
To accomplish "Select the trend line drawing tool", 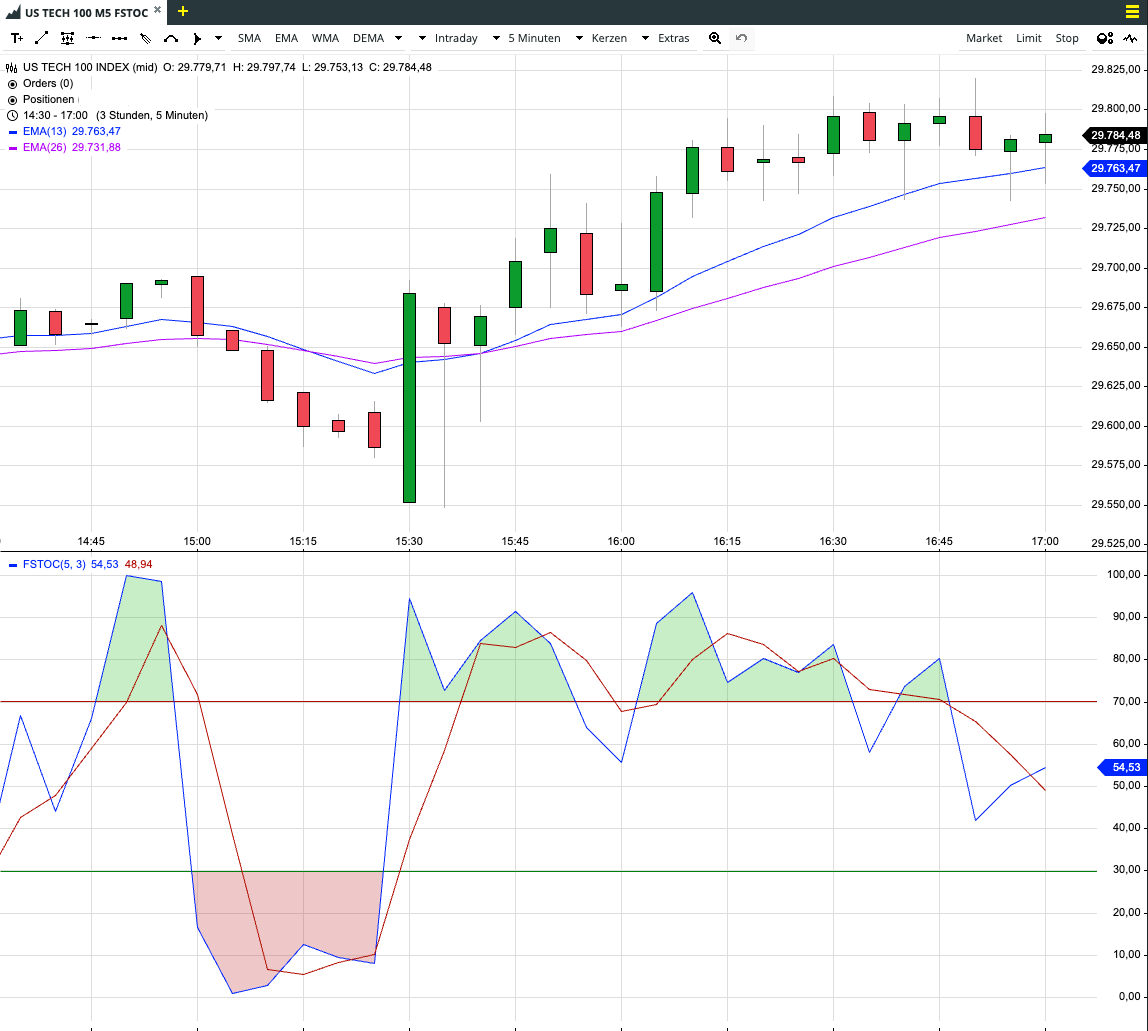I will (42, 38).
